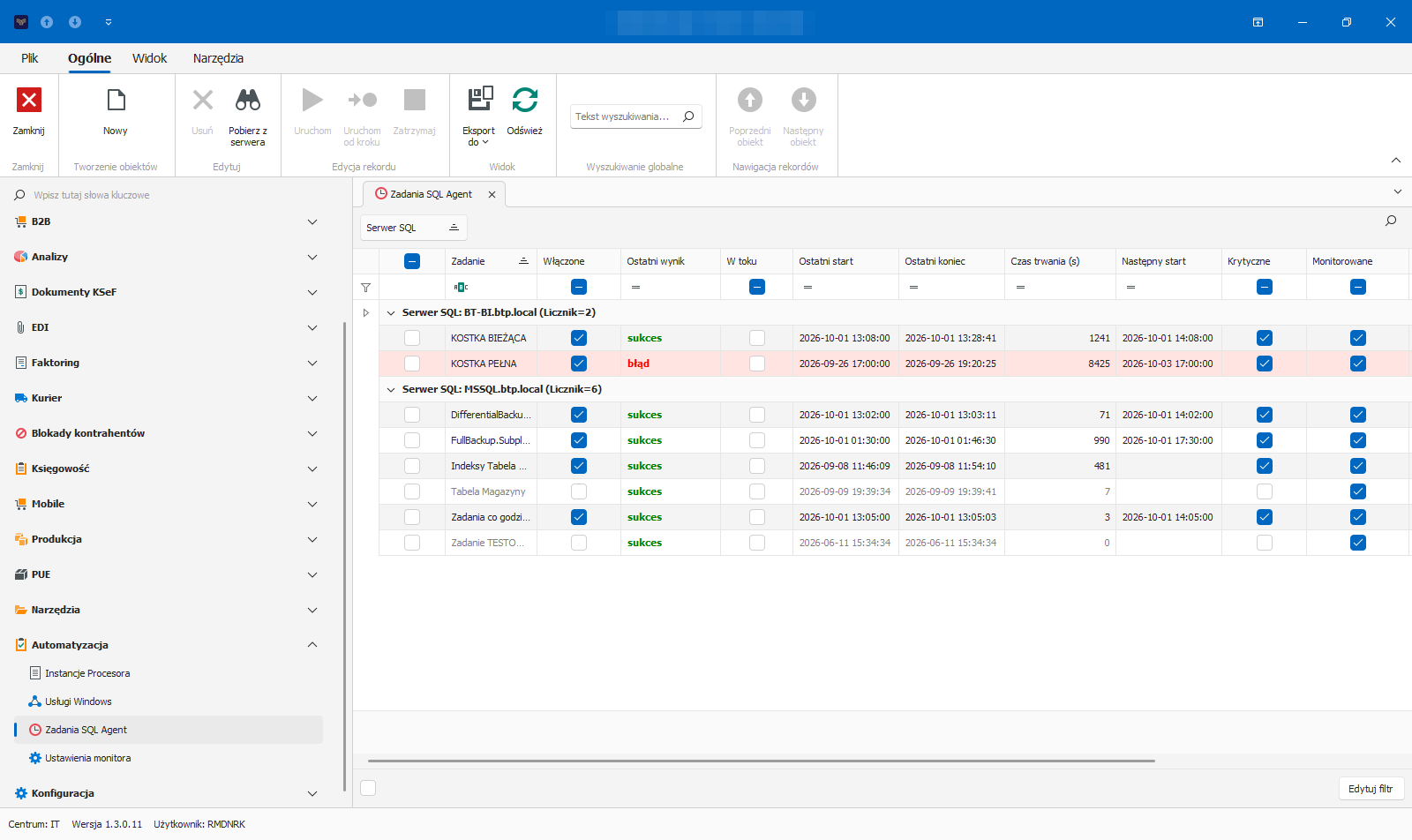
Task: Open Instancje Procesora in sidebar
Action: [87, 673]
